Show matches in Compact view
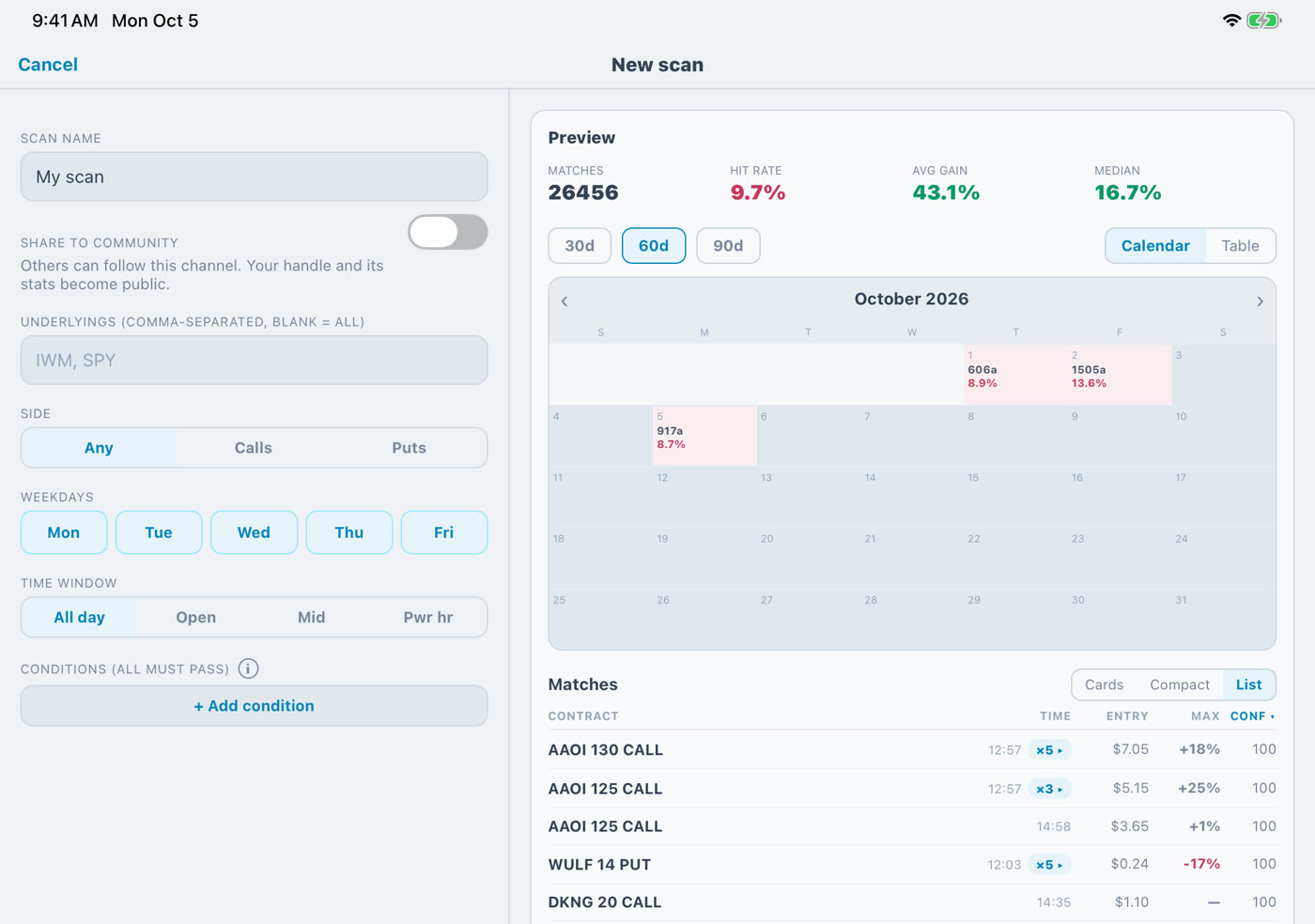Screen dimensions: 1315x924 point(1180,685)
